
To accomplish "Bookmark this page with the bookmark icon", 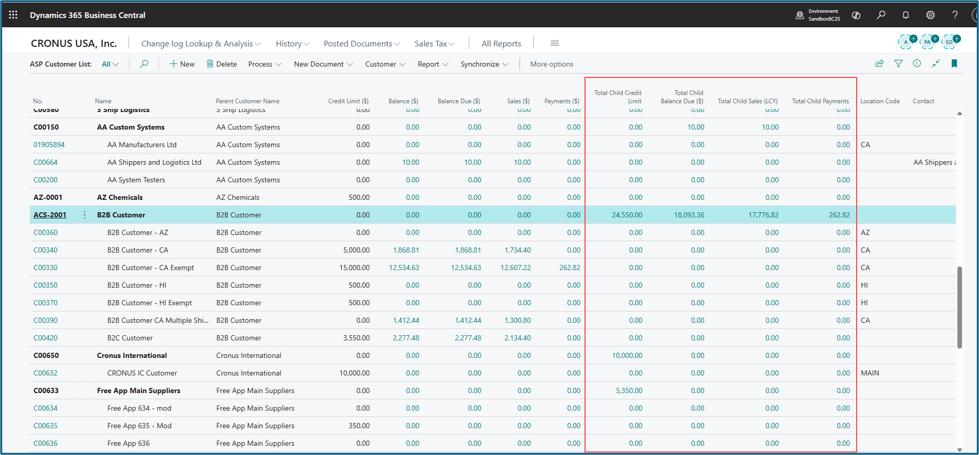I will click(x=955, y=63).
